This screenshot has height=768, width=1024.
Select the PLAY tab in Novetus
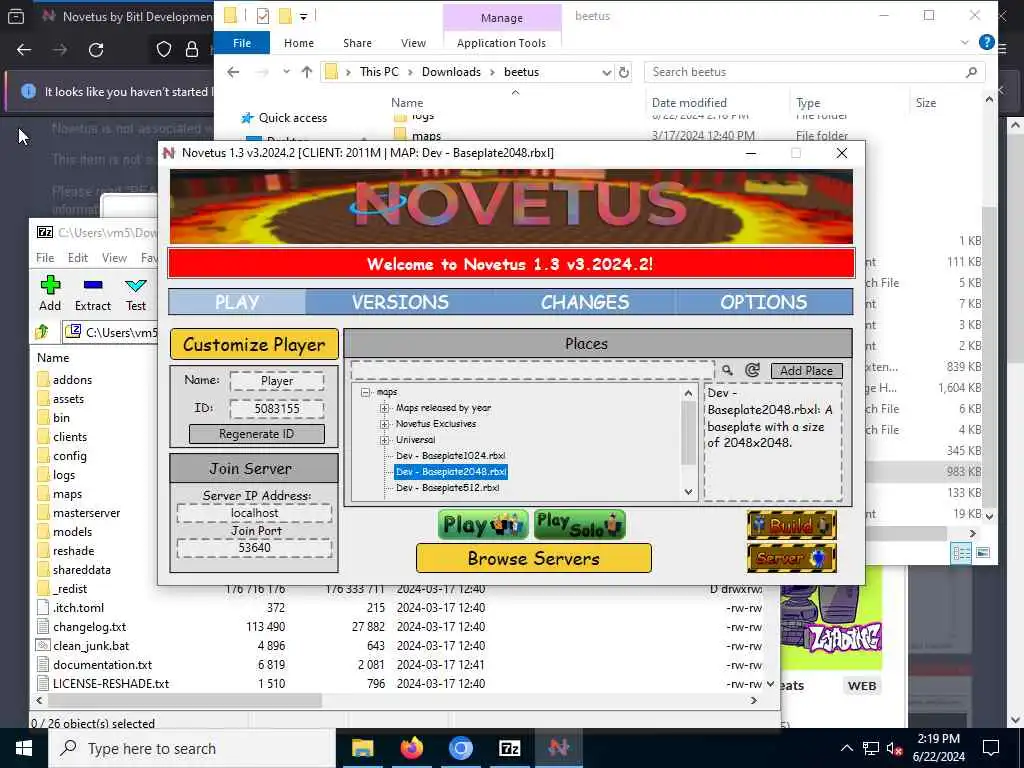[237, 302]
